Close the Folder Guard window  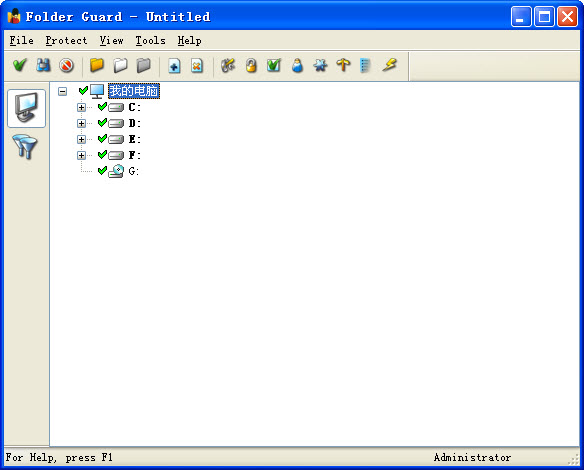tap(567, 17)
